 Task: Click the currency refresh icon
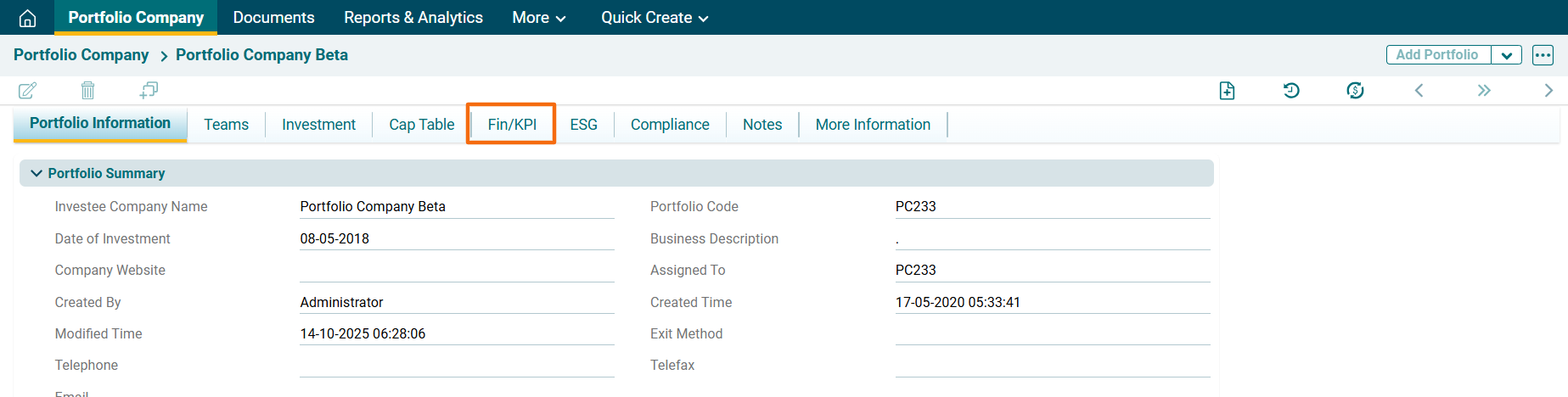click(x=1355, y=90)
